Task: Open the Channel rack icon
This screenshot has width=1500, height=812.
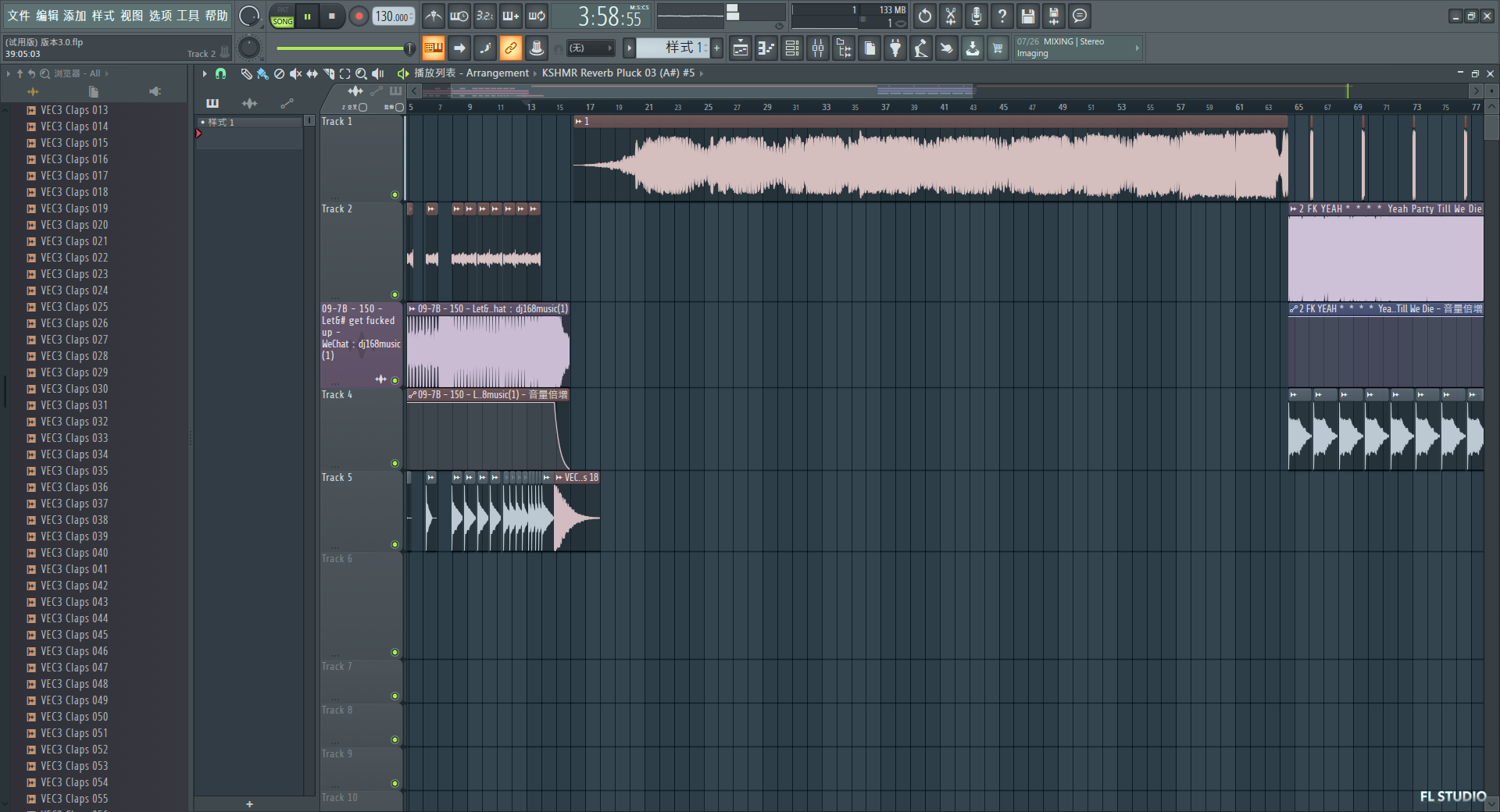Action: [x=792, y=48]
